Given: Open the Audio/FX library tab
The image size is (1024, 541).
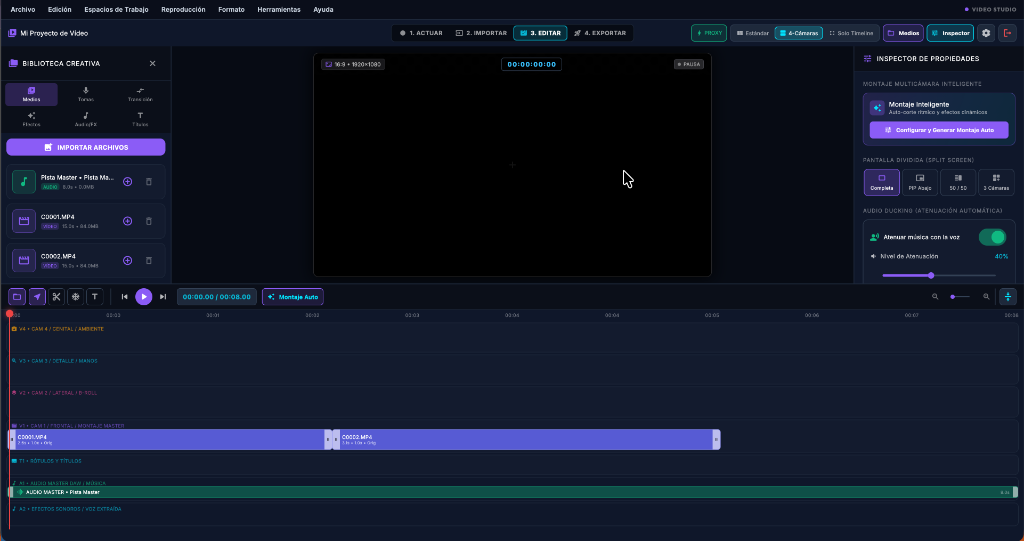Looking at the screenshot, I should [x=86, y=119].
